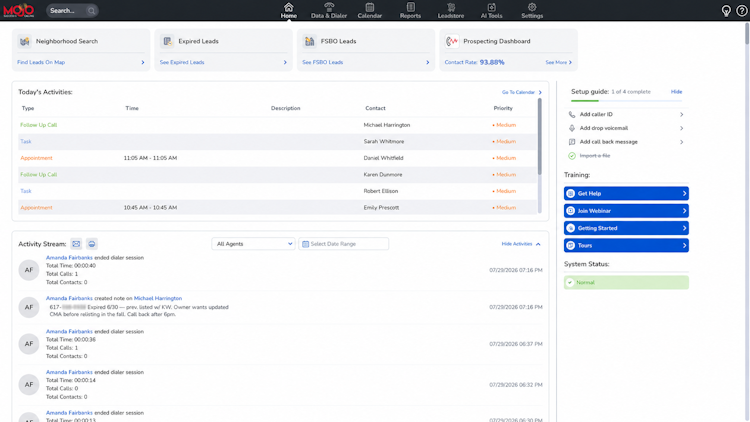Open the All Agents dropdown
The image size is (750, 422).
253,244
